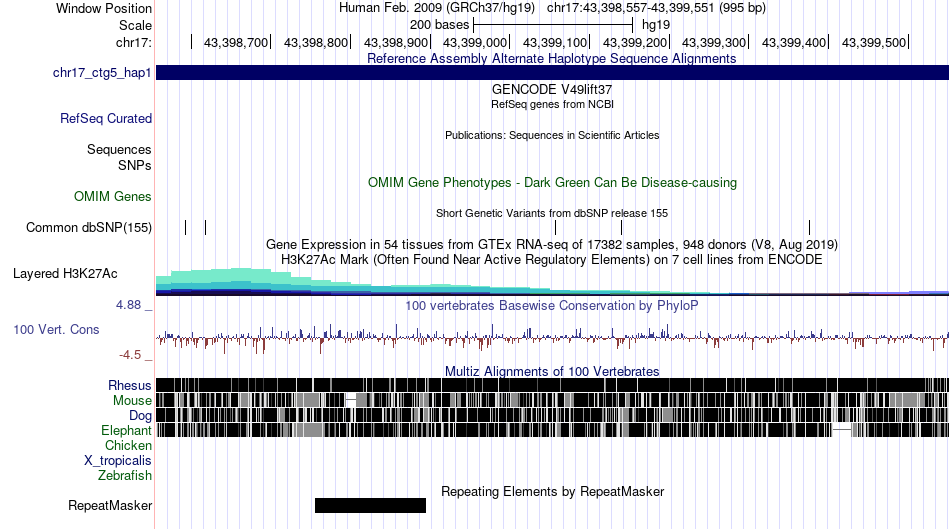Click the GTEx Gene Expression track title
Screen dimensions: 950x529
(552, 245)
